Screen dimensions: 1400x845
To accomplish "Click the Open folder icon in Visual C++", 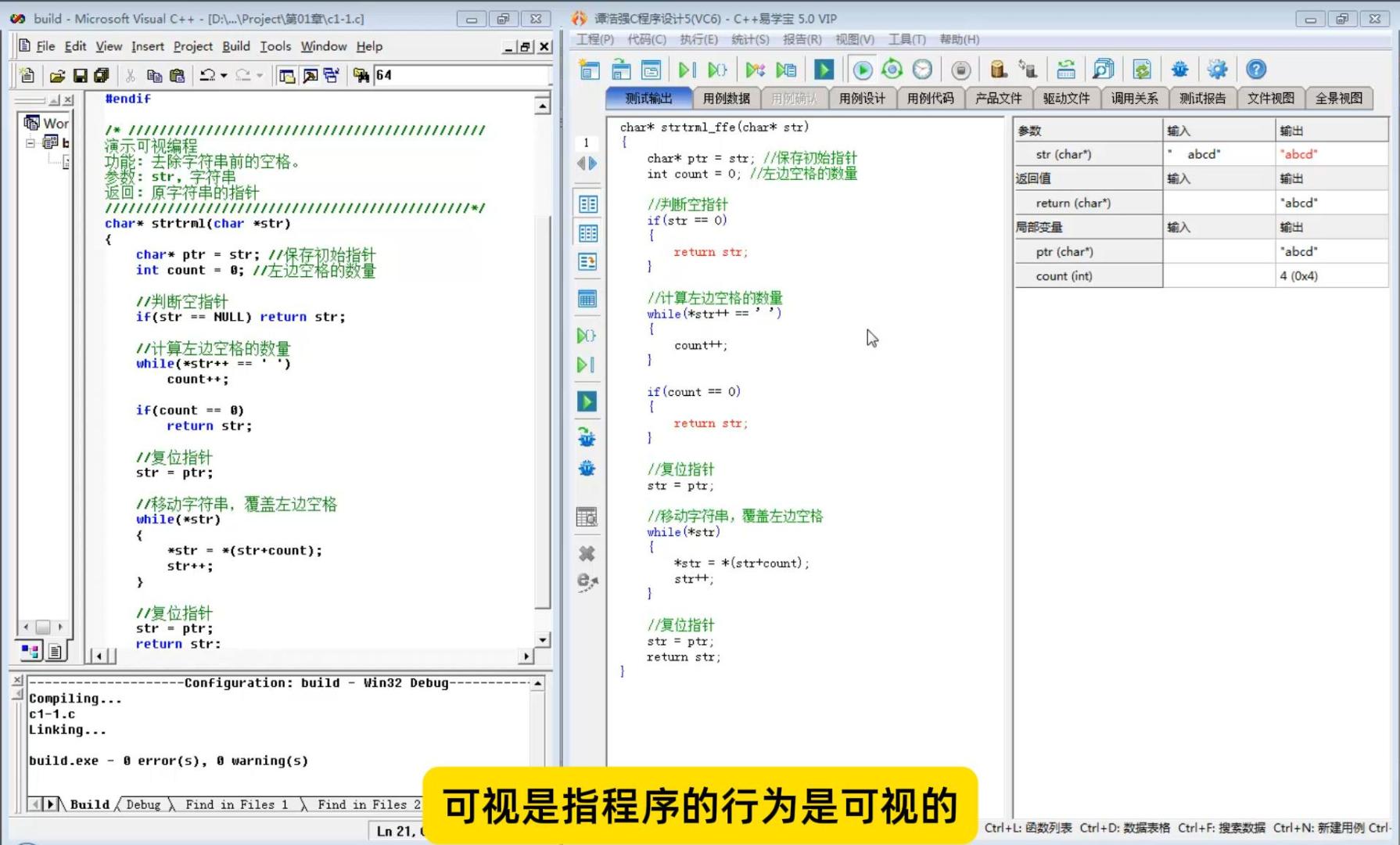I will tap(57, 75).
